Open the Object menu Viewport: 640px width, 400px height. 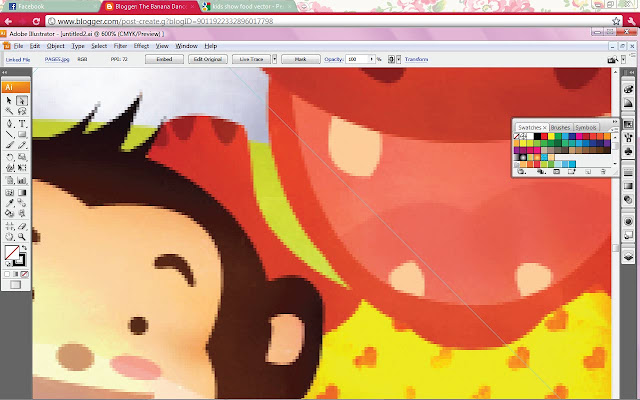coord(56,46)
